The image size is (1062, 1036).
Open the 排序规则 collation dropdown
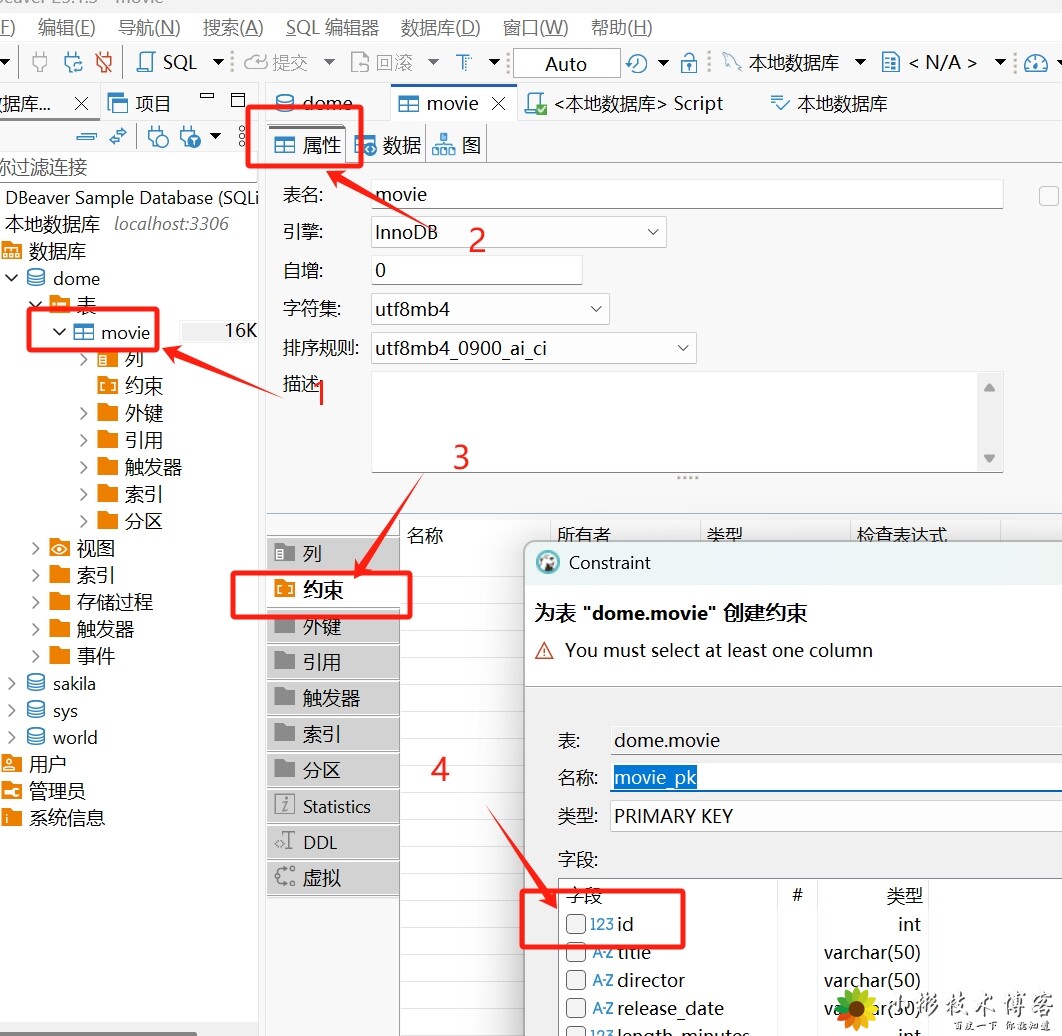pos(533,348)
